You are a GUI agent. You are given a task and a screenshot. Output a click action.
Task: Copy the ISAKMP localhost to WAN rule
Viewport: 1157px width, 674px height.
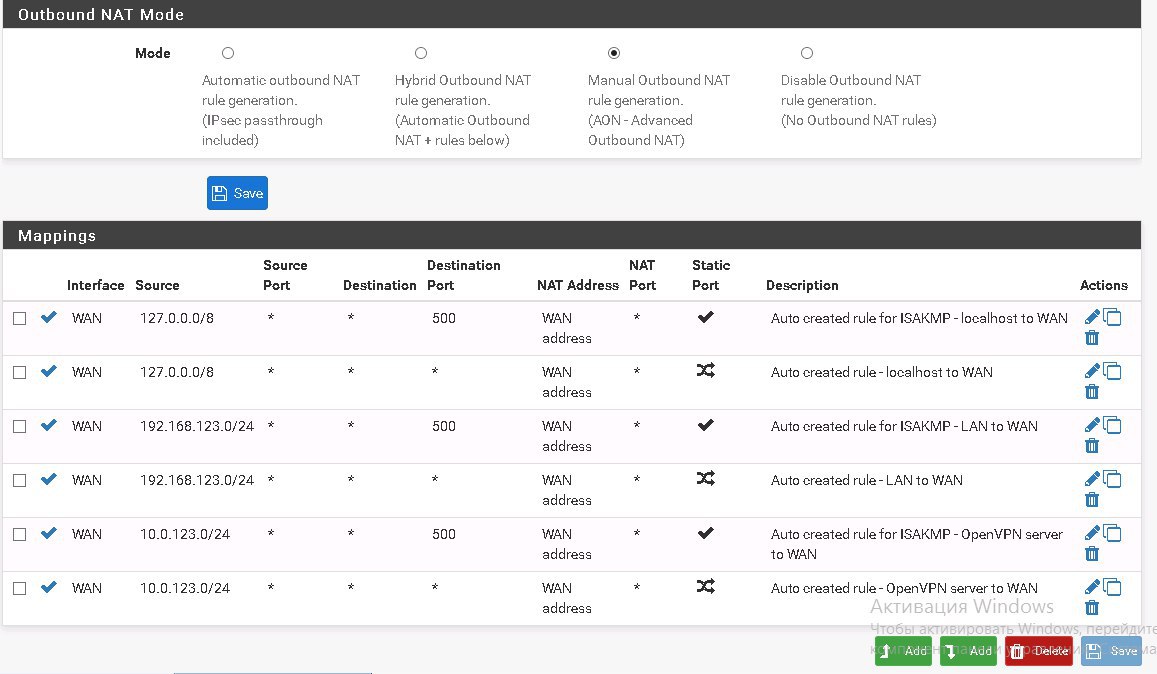[1113, 317]
